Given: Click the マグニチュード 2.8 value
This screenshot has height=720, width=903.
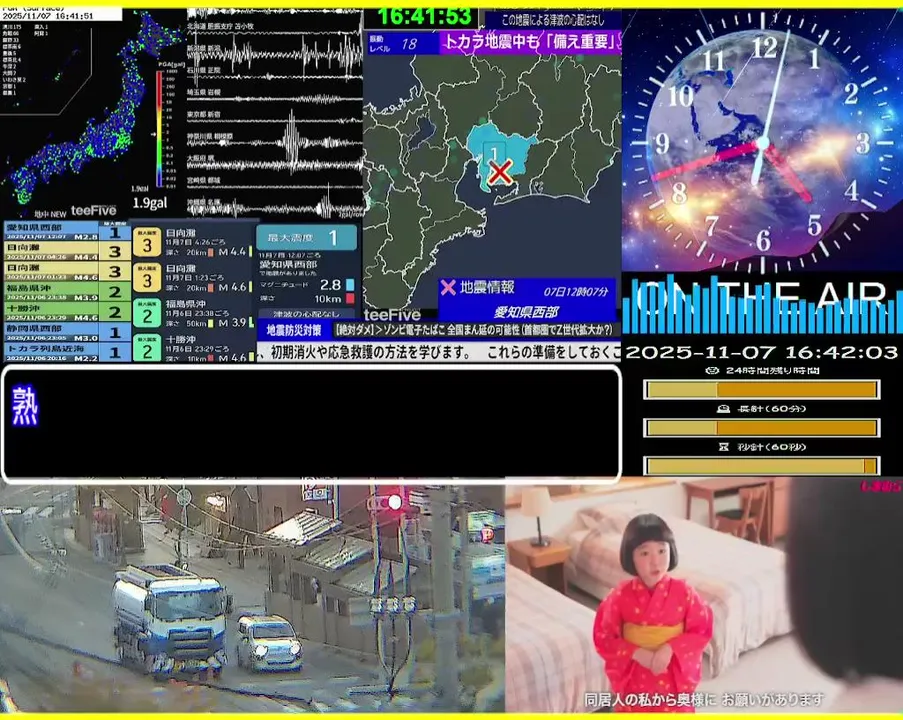Looking at the screenshot, I should tap(330, 285).
